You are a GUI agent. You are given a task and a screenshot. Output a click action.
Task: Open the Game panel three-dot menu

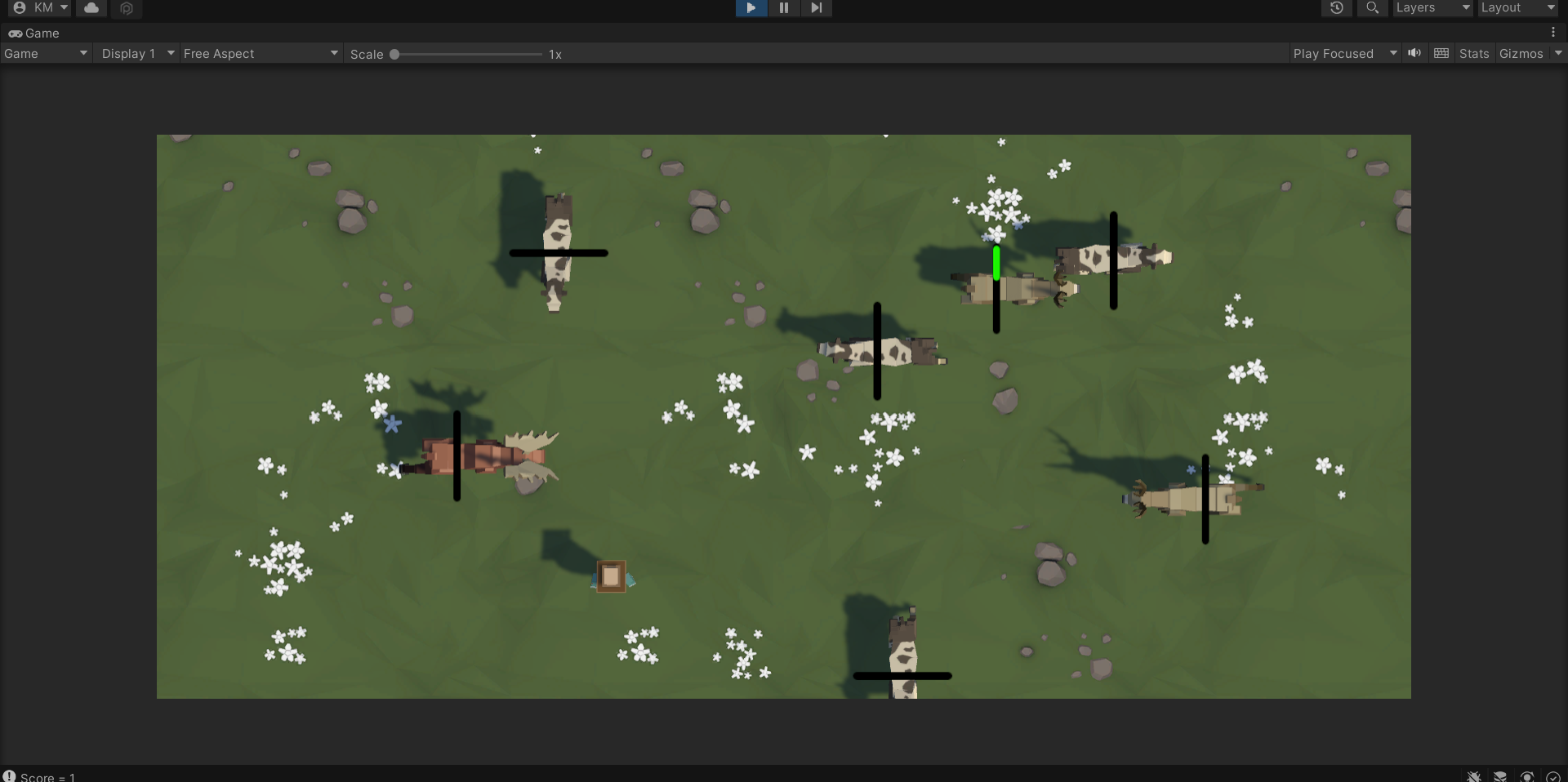point(1553,33)
